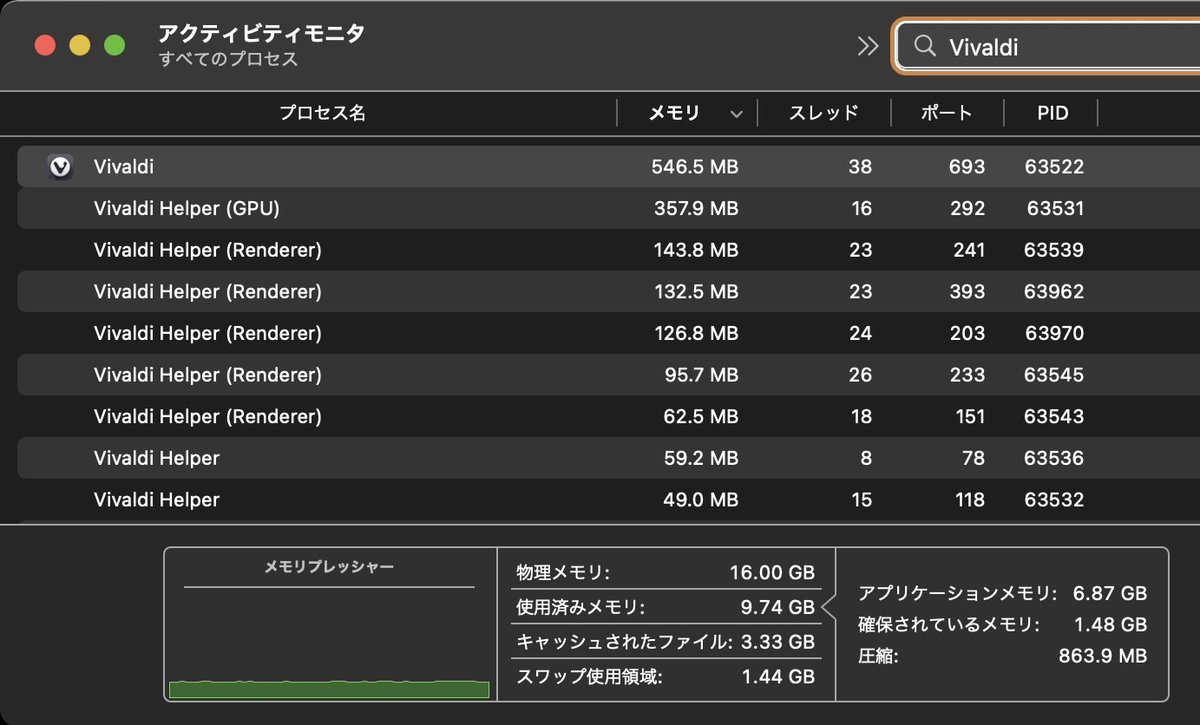1200x725 pixels.
Task: Sort by スレッド column header
Action: [824, 113]
